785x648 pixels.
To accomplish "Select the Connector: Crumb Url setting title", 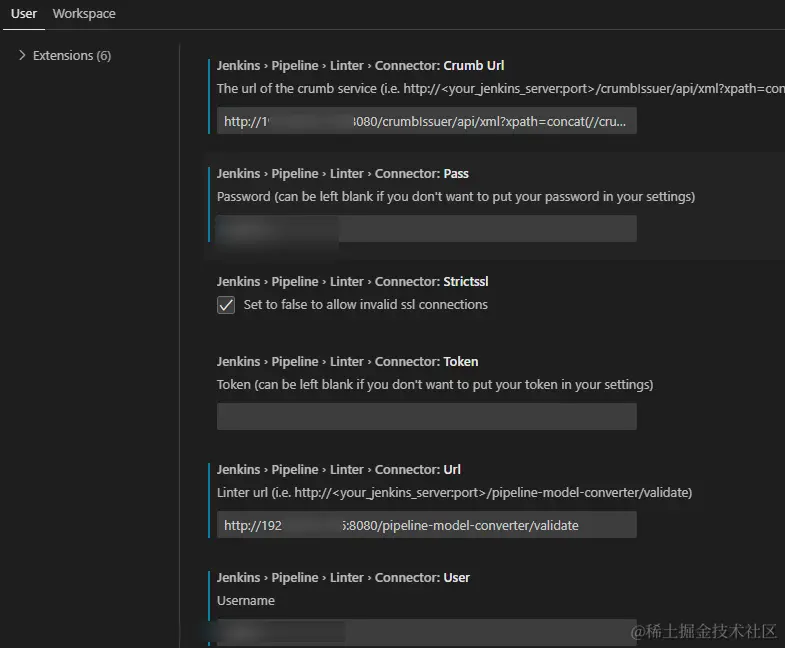I will point(360,66).
